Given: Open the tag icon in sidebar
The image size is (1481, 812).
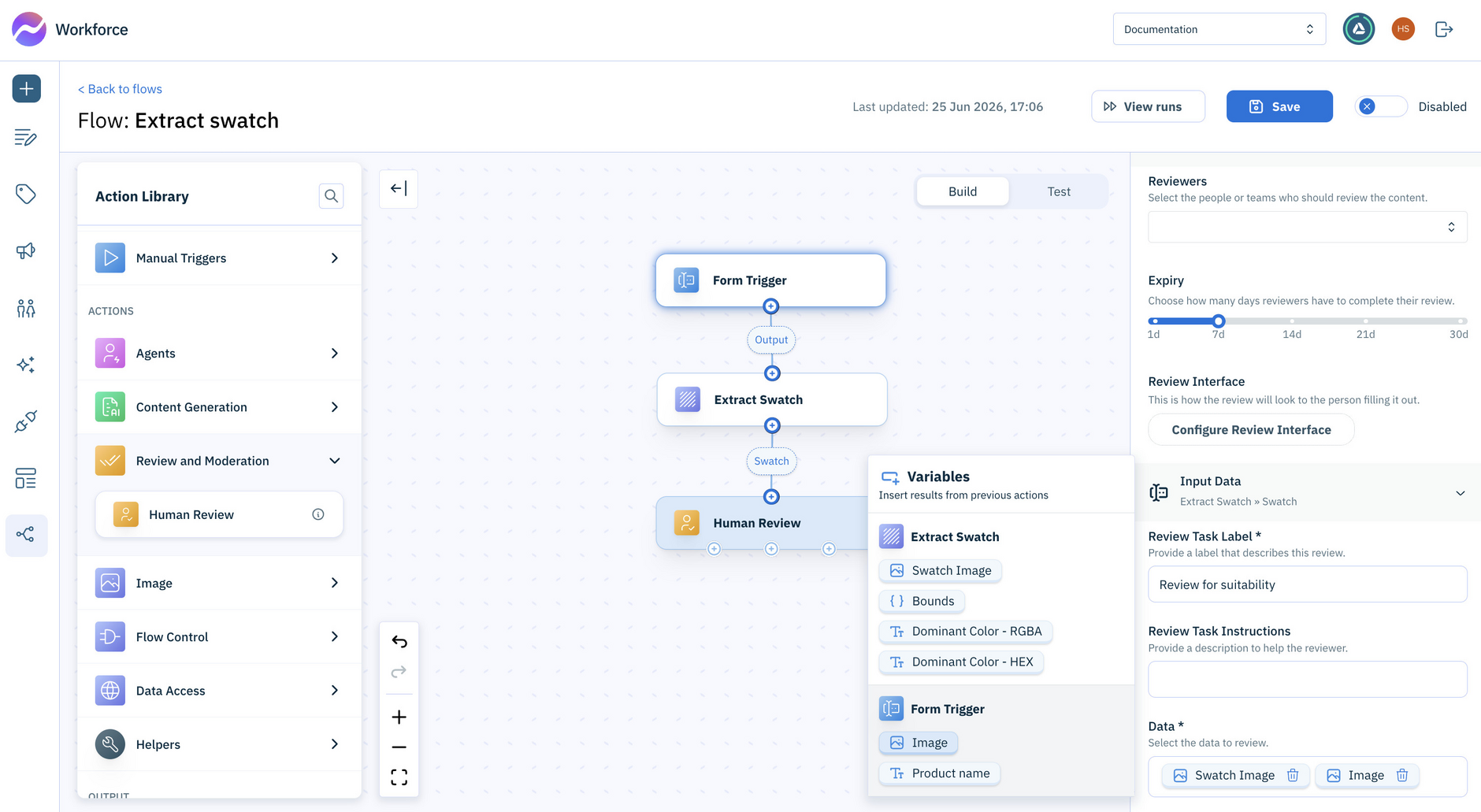Looking at the screenshot, I should 26,194.
